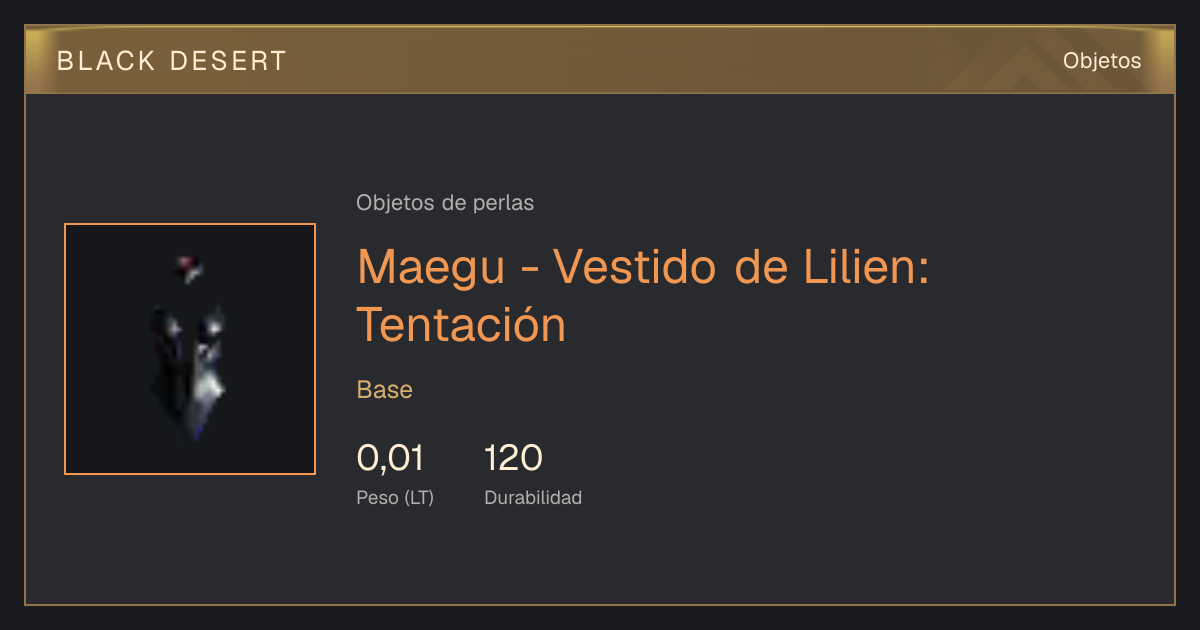
Task: Click the Peso (LT) label
Action: pos(395,498)
